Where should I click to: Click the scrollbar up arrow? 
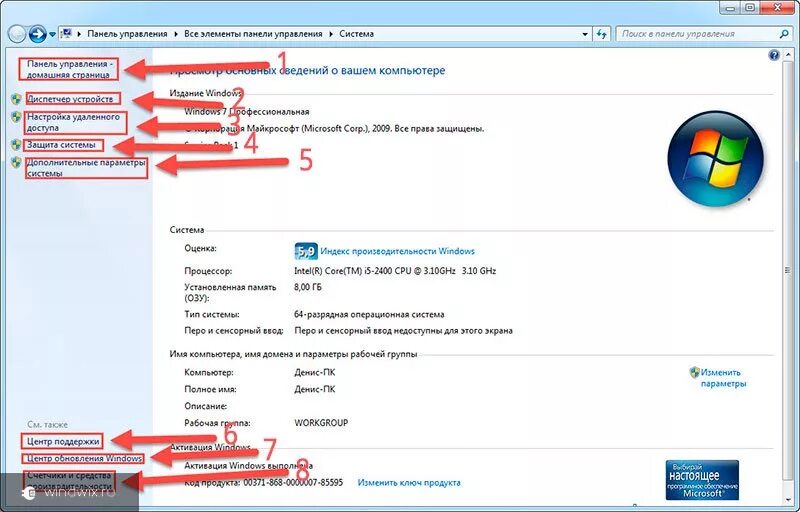(x=787, y=55)
